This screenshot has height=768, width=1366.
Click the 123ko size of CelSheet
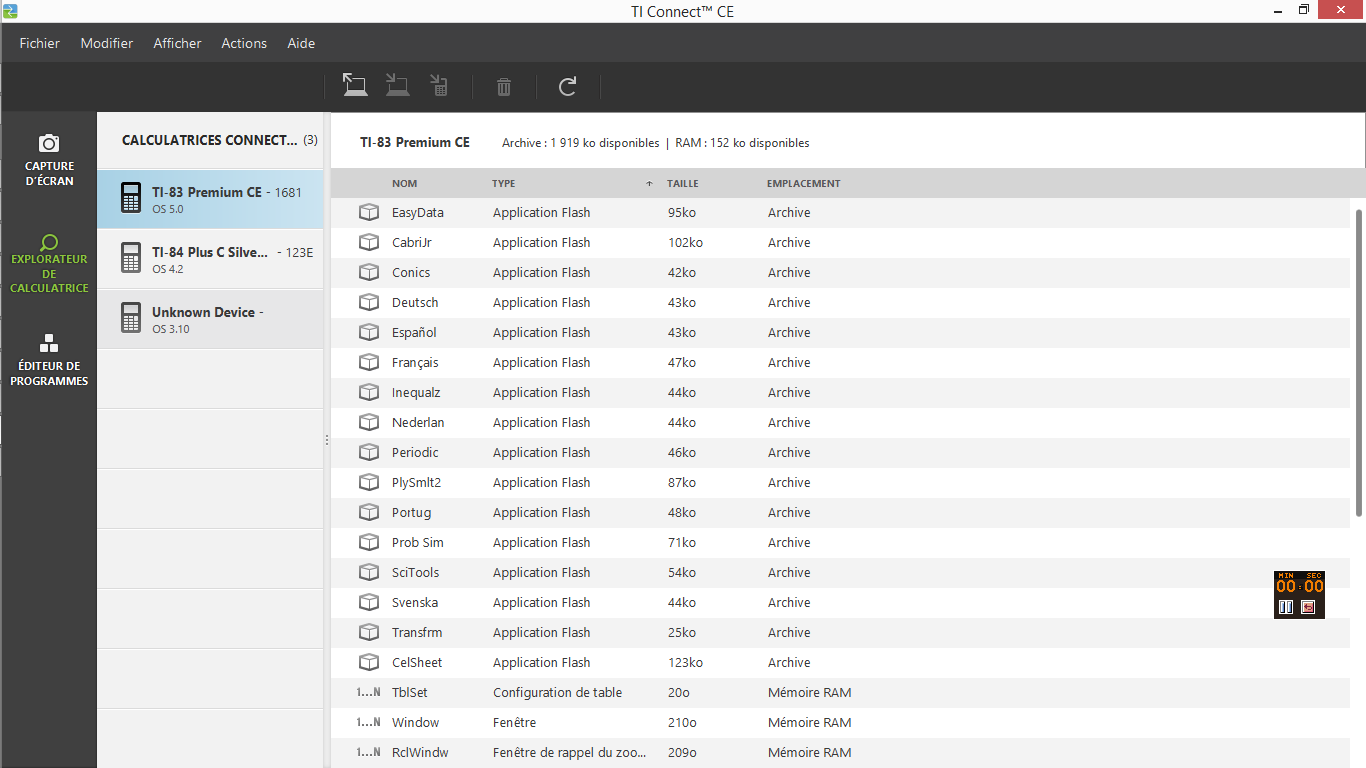pyautogui.click(x=685, y=662)
